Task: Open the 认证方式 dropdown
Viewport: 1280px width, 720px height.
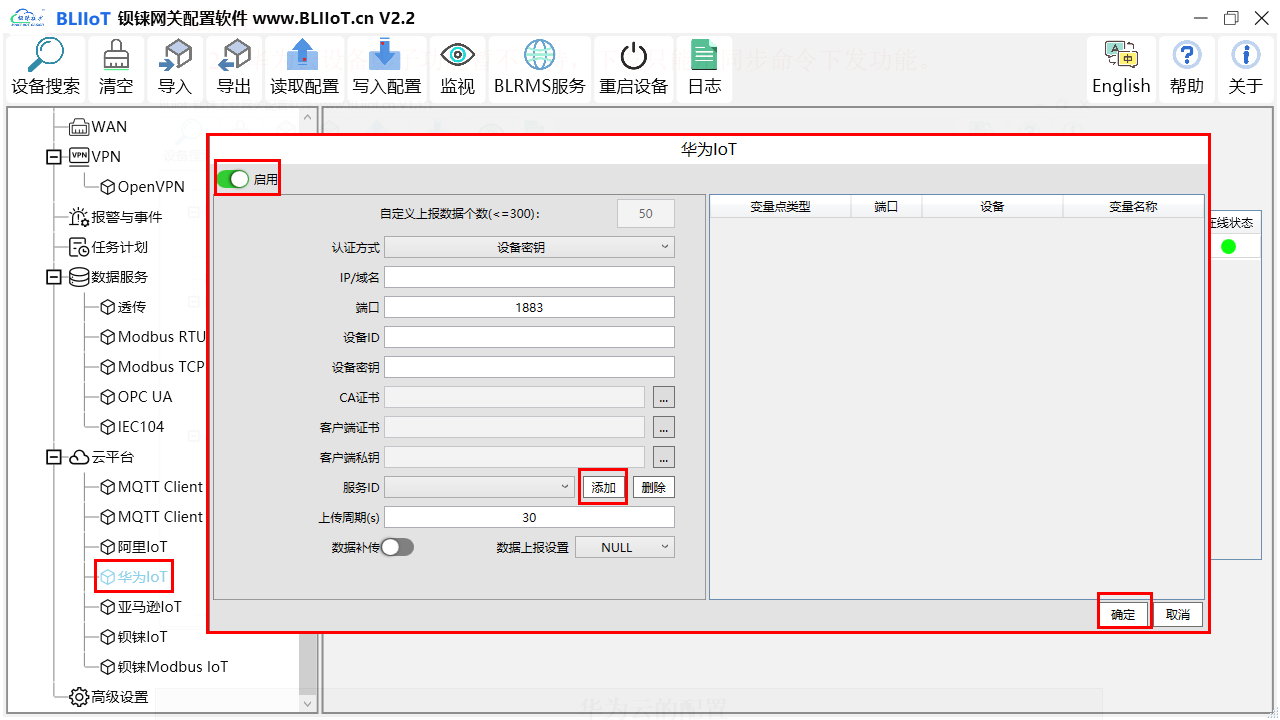Action: tap(529, 247)
